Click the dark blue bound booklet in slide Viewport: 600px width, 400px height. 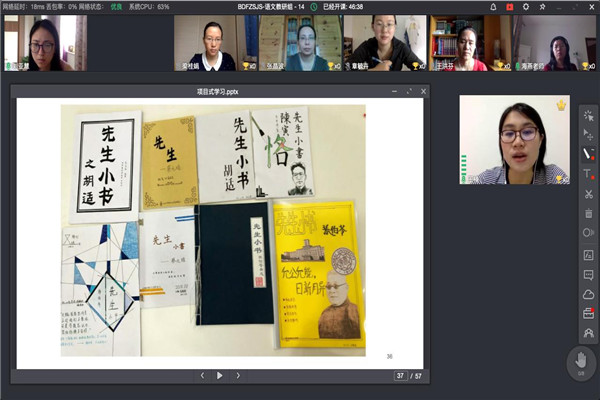coord(235,264)
